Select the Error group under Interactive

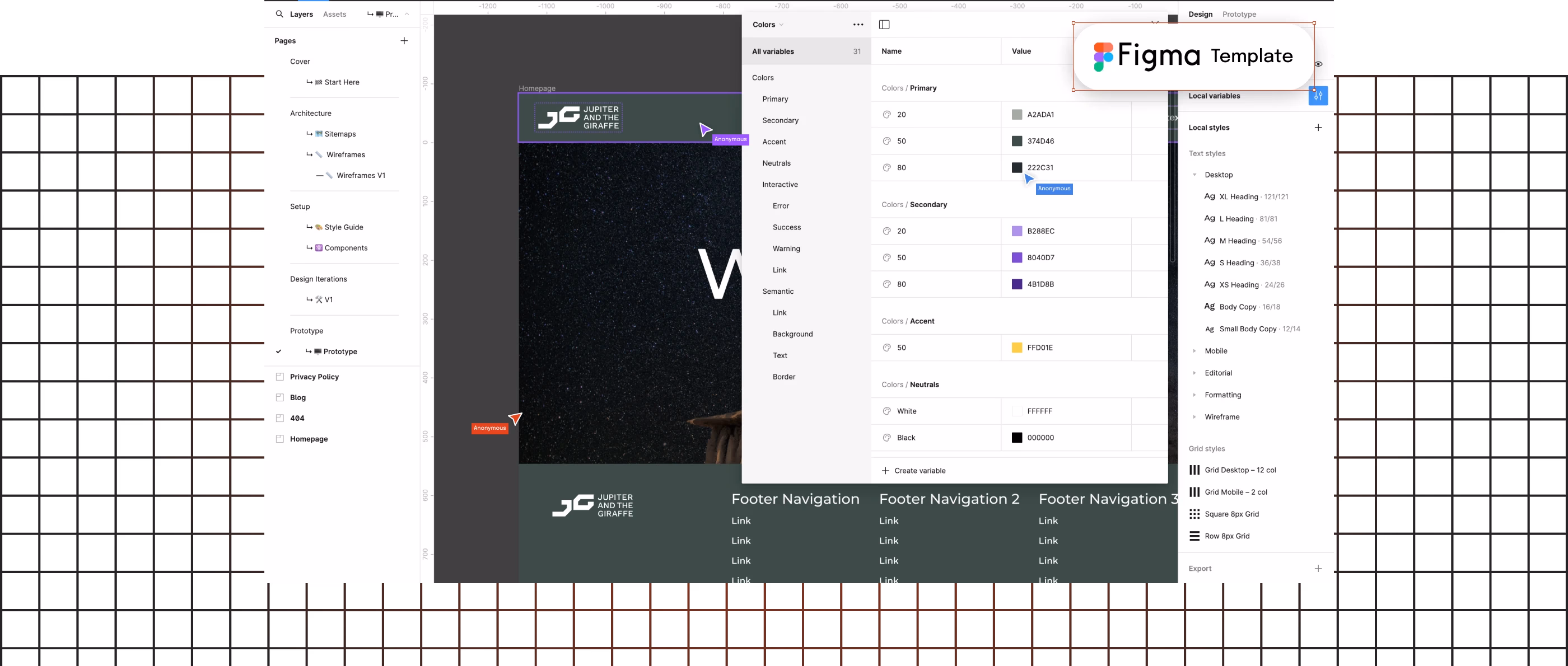(780, 205)
